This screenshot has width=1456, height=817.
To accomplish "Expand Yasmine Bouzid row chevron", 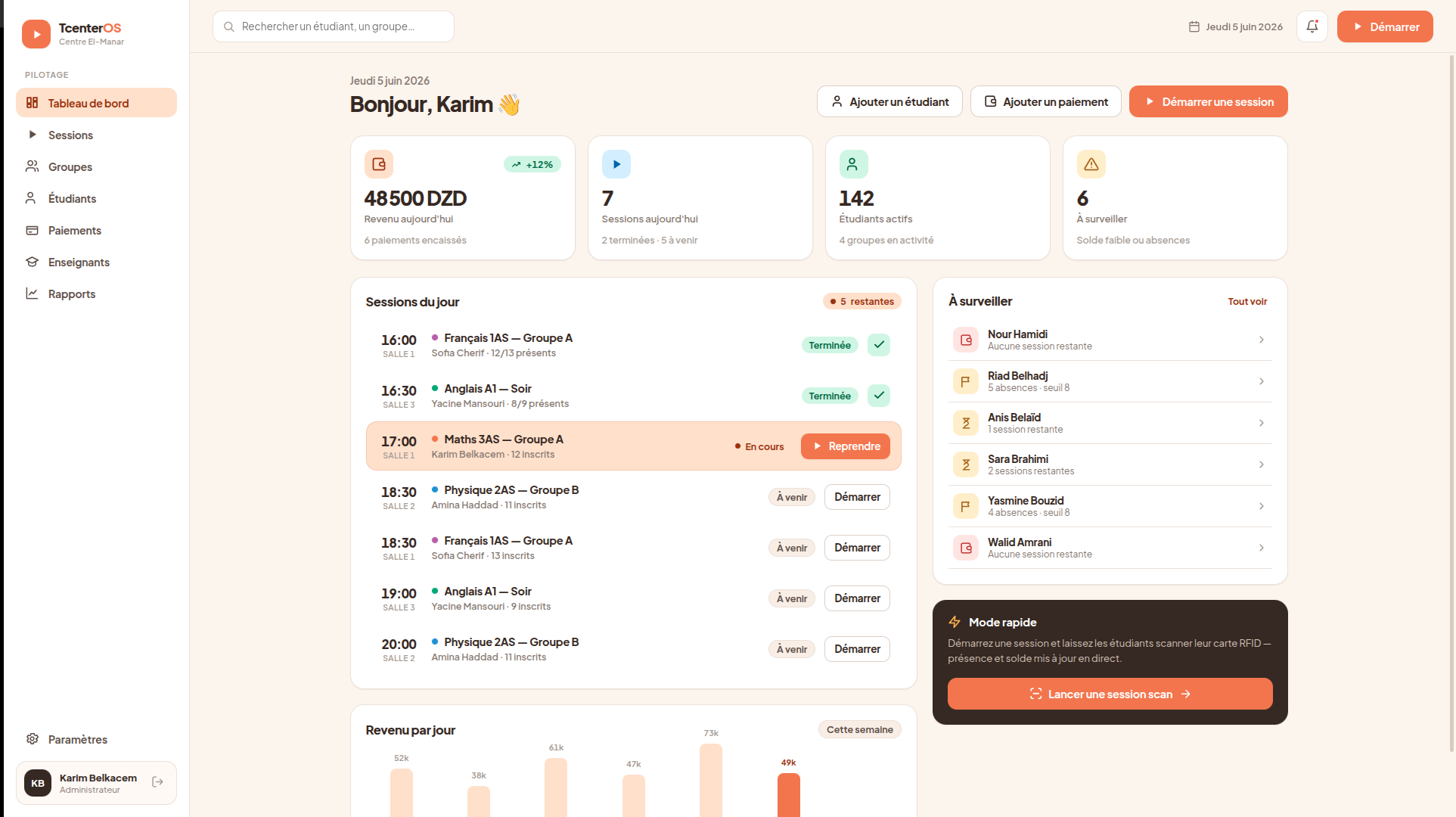I will pos(1262,506).
